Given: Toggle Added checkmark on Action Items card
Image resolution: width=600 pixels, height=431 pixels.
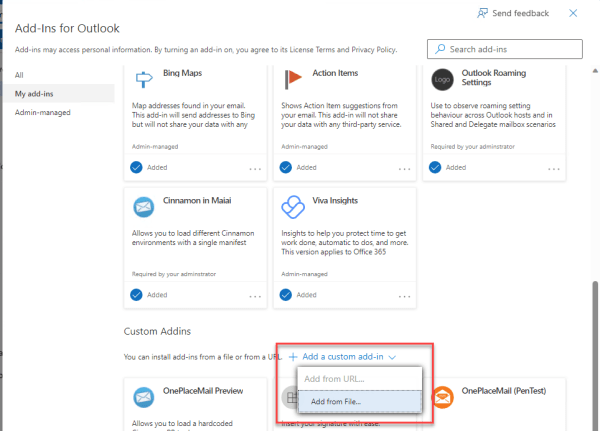Looking at the screenshot, I should click(x=286, y=168).
